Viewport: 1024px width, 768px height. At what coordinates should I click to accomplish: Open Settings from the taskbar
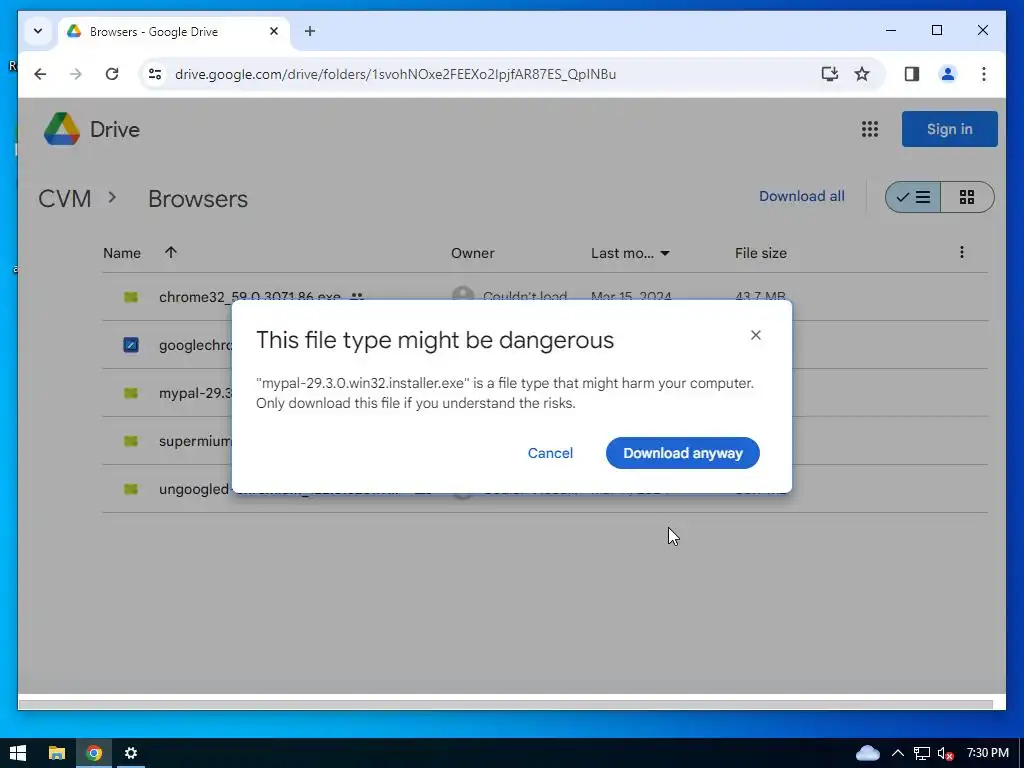pos(131,753)
